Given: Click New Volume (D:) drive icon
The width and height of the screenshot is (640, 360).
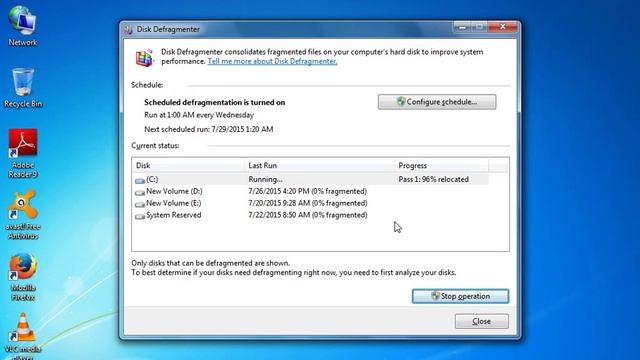Looking at the screenshot, I should pos(140,192).
